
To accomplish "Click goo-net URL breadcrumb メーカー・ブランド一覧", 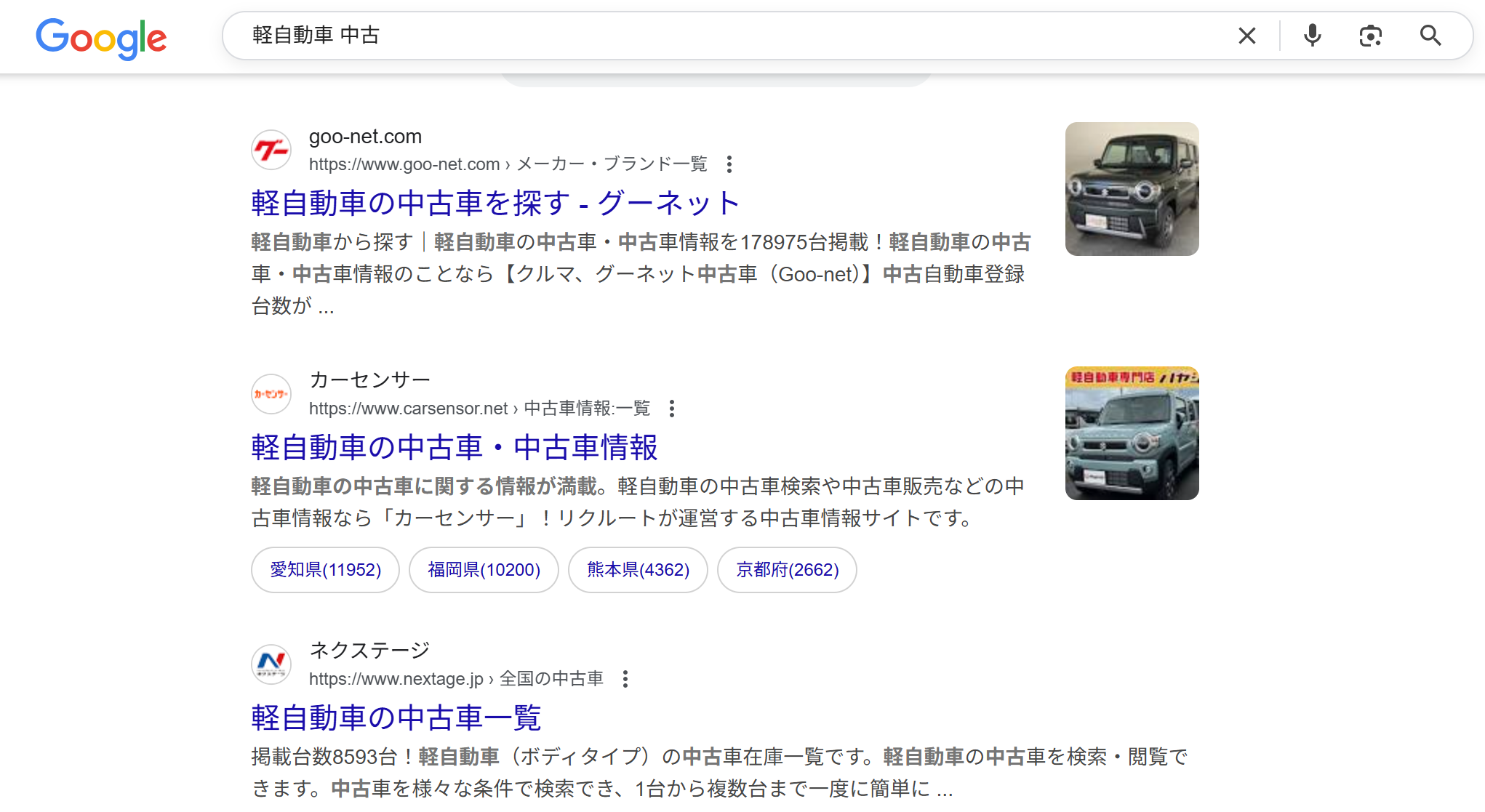I will (x=612, y=164).
